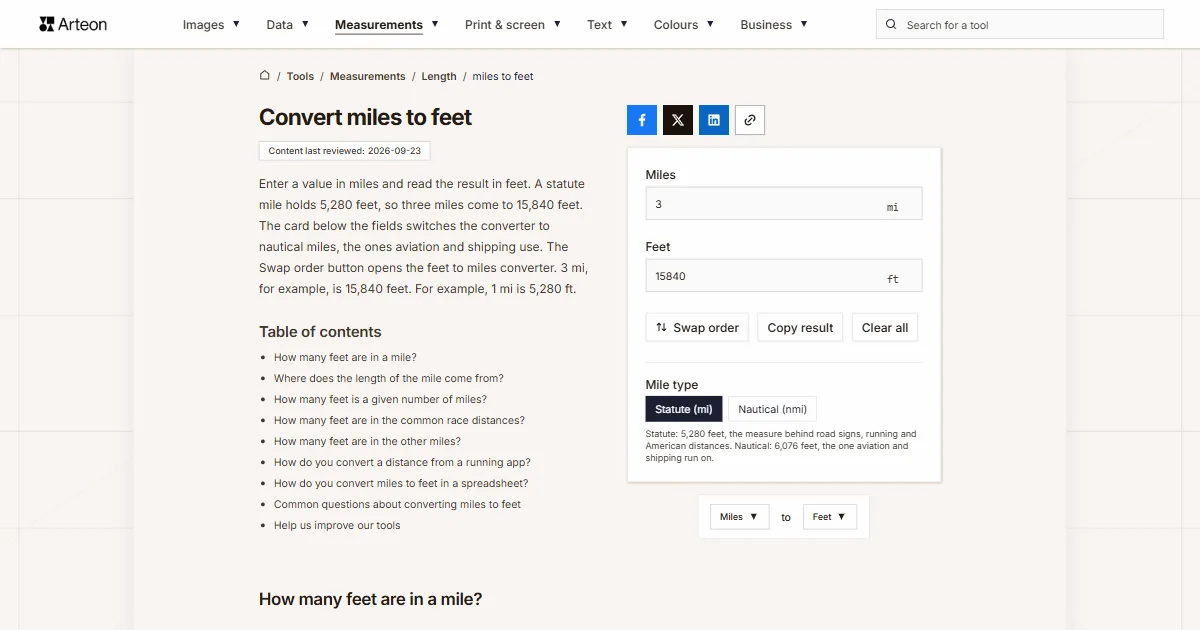The height and width of the screenshot is (630, 1200).
Task: Click the Arteon logo
Action: pos(73,24)
